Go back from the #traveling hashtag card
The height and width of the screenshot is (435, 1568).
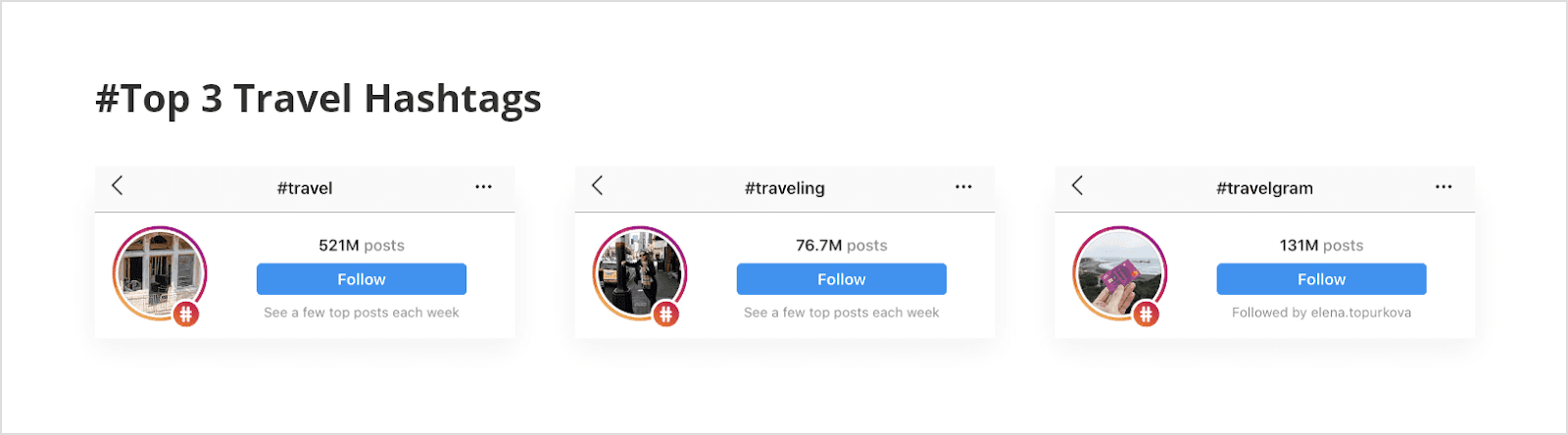[x=597, y=185]
